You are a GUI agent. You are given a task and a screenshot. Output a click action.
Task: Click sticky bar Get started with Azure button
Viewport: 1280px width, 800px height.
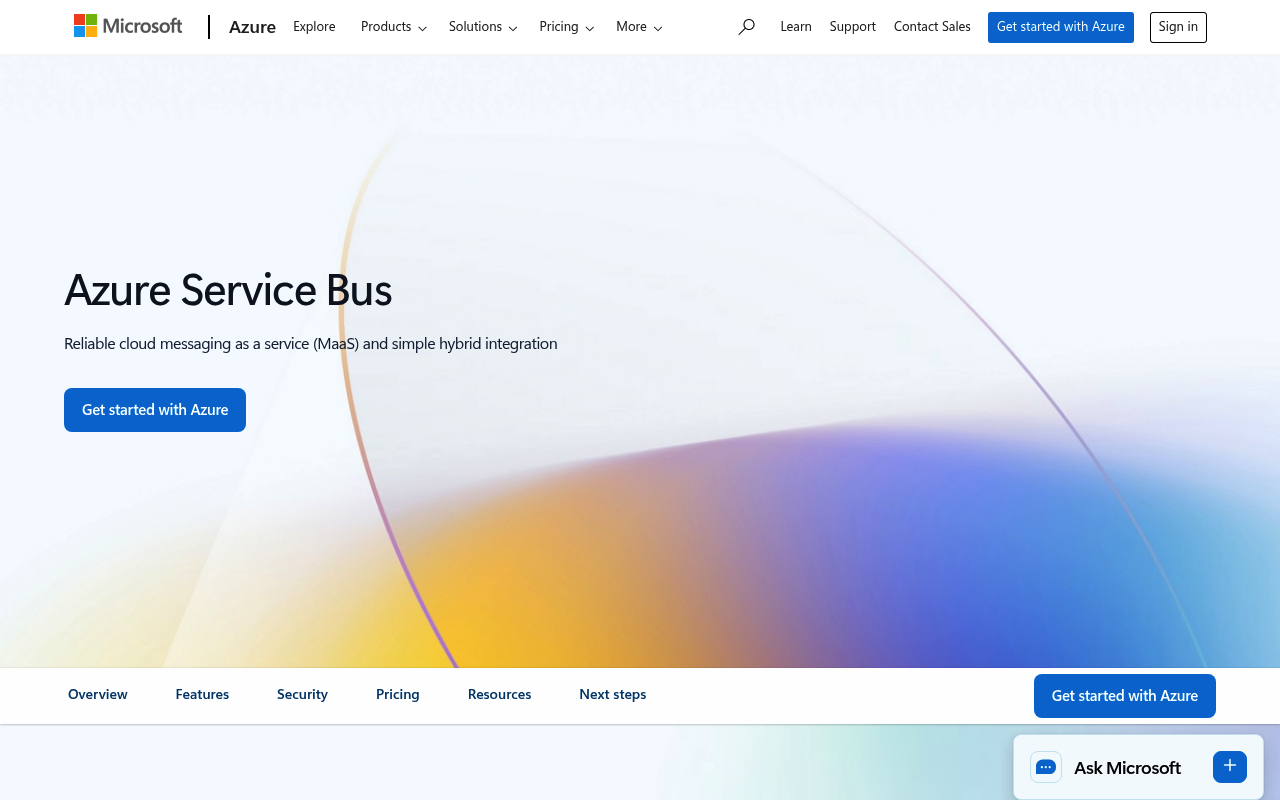click(x=1125, y=696)
